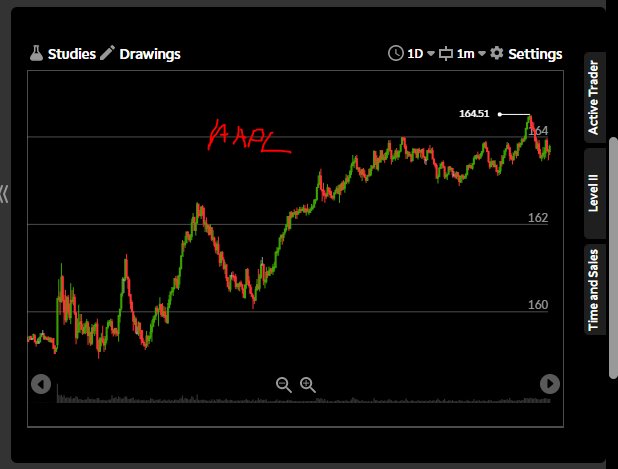Click the vertical scrollbar on right edge
The image size is (618, 469).
click(x=613, y=258)
